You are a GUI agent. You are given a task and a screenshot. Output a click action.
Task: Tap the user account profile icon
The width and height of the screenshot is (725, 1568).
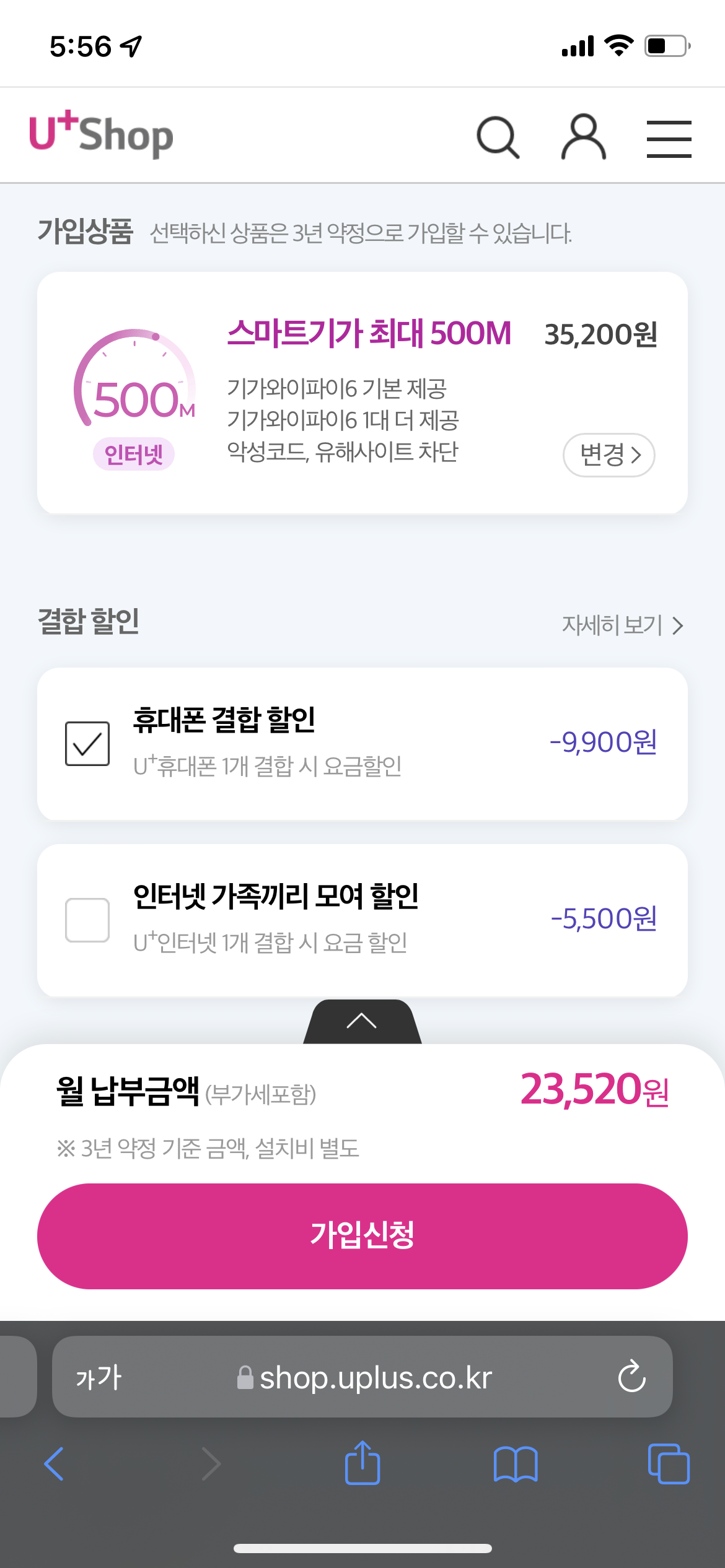click(583, 137)
